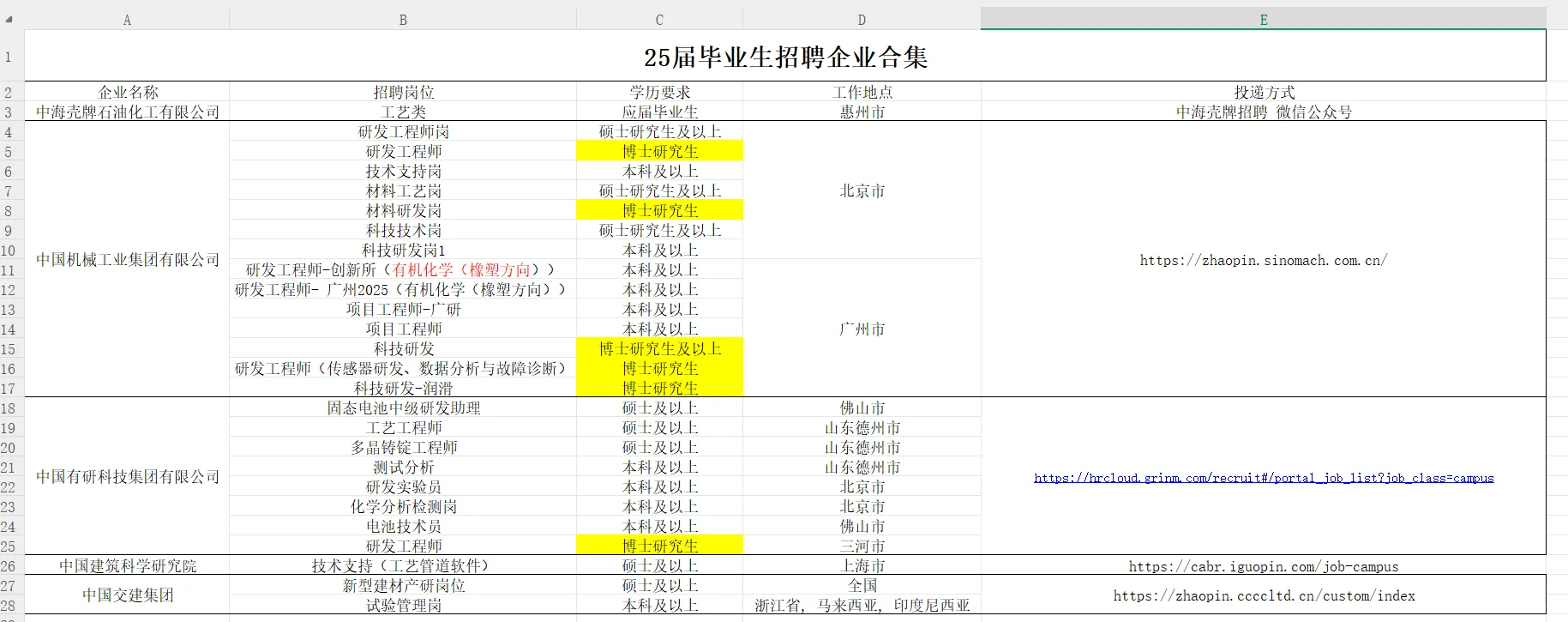
Task: Select the title cell 25届毕业生招聘企业合集
Action: [785, 57]
